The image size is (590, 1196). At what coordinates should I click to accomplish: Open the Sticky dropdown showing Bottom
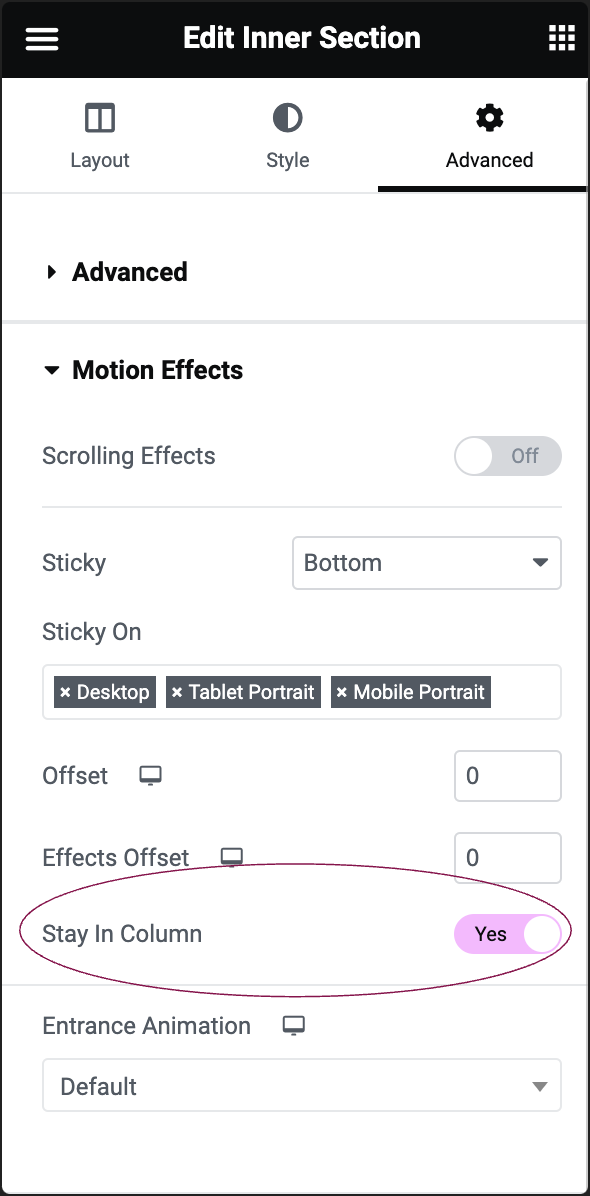coord(427,563)
